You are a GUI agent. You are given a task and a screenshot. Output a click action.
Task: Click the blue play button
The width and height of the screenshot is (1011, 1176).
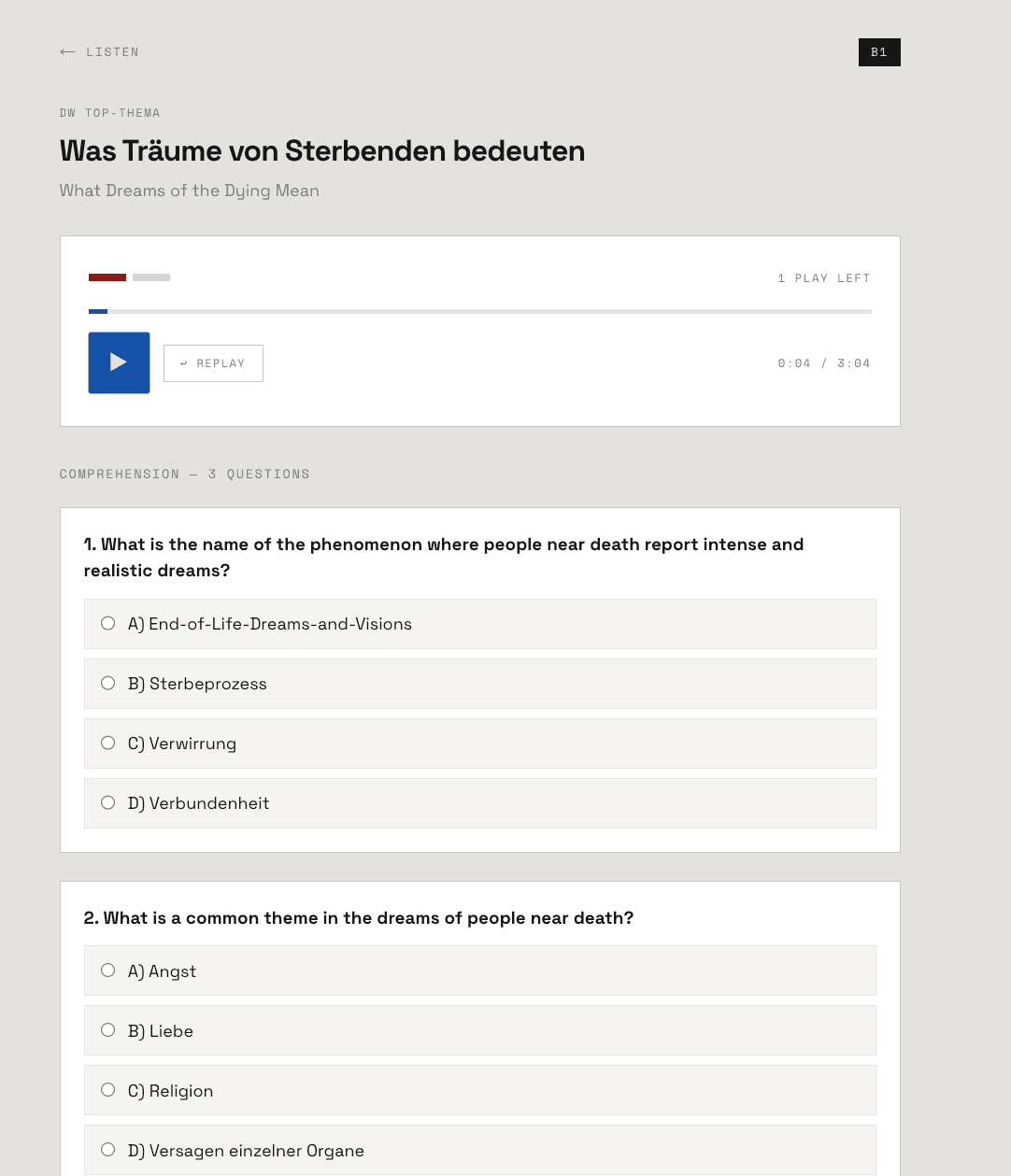point(119,362)
